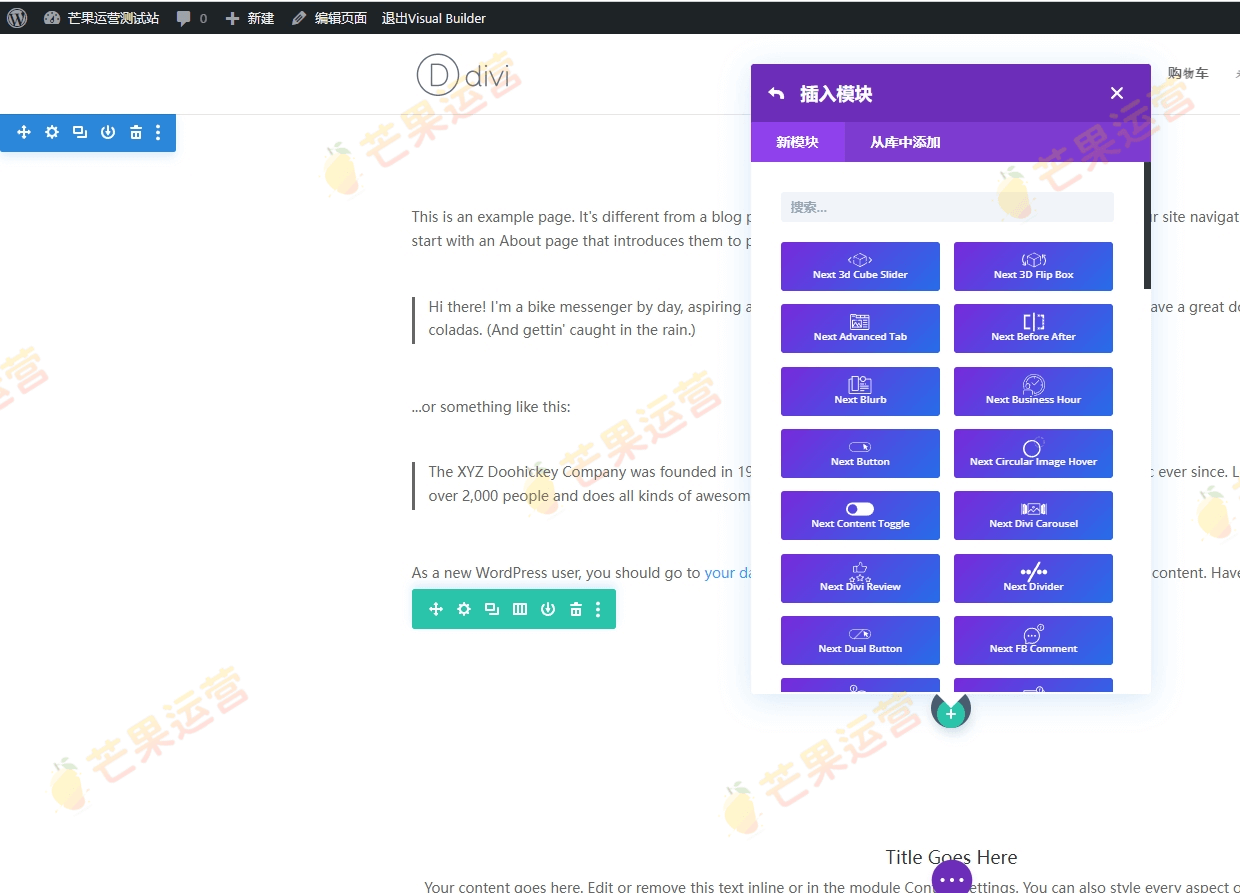Open section settings via the blue gear icon
This screenshot has height=893, width=1240.
[52, 131]
